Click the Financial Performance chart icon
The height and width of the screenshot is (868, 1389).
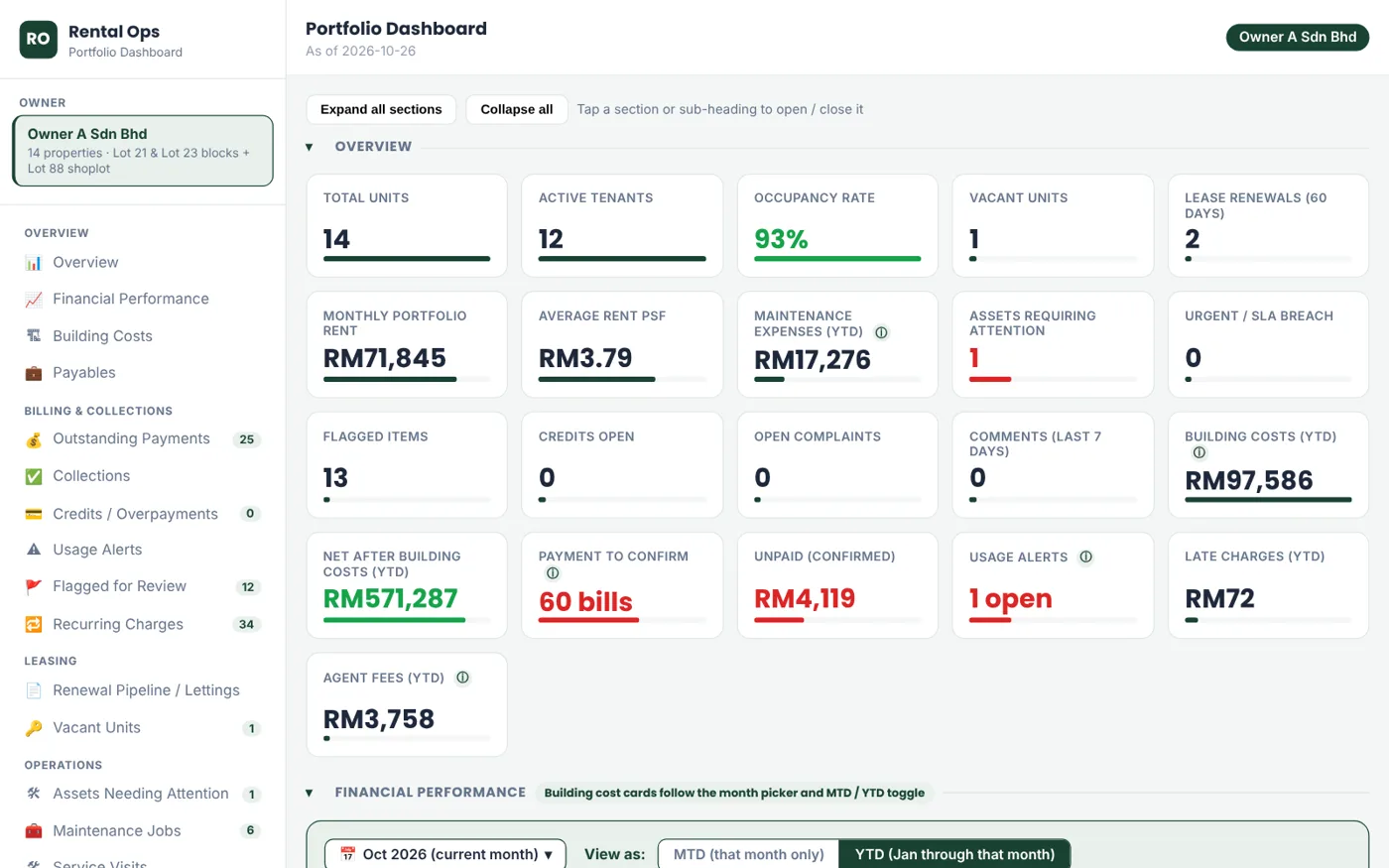[34, 300]
